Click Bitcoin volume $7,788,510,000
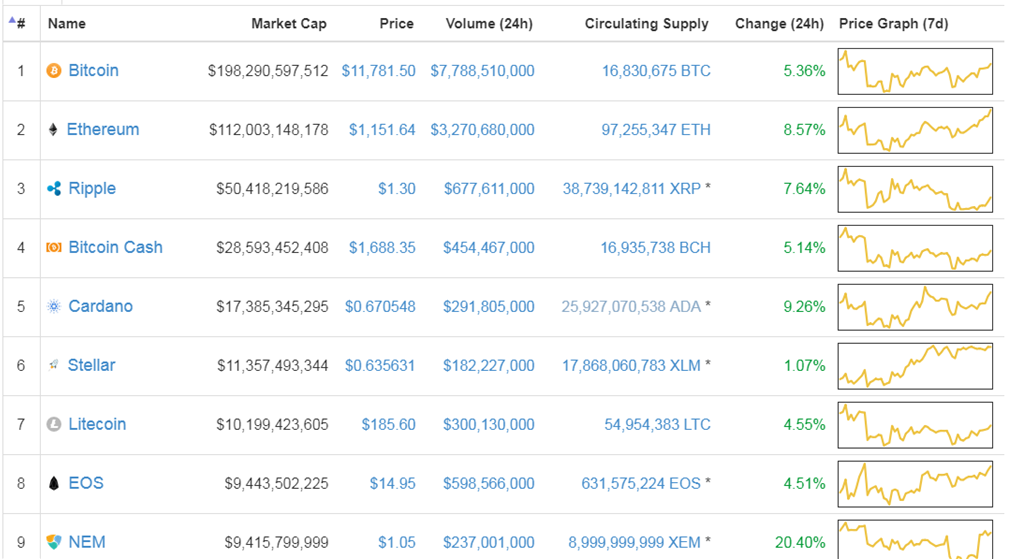1012x559 pixels. tap(483, 71)
